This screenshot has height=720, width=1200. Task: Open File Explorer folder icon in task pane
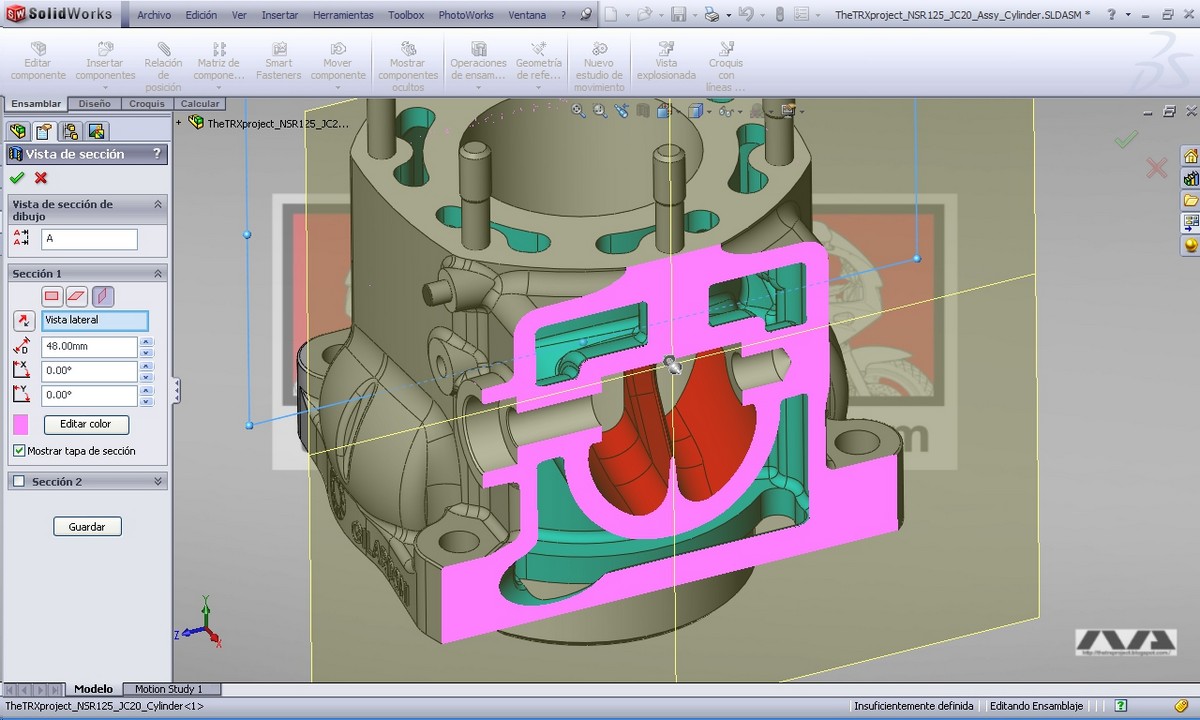tap(1191, 201)
